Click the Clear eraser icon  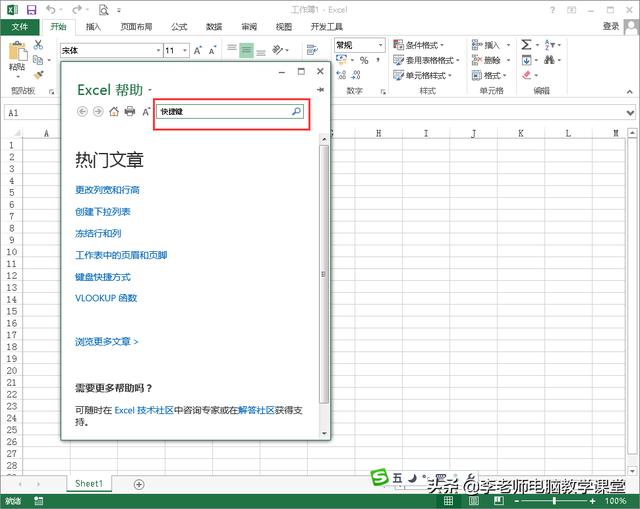coord(527,75)
